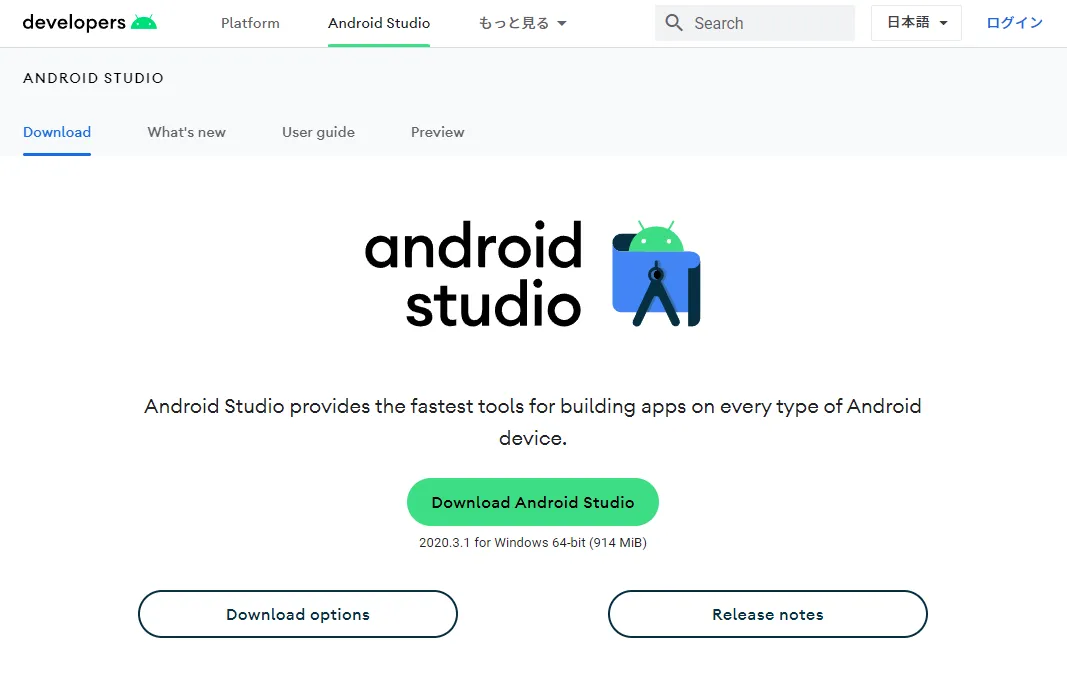Expand the もっと見る dropdown menu
1067x696 pixels.
click(523, 23)
